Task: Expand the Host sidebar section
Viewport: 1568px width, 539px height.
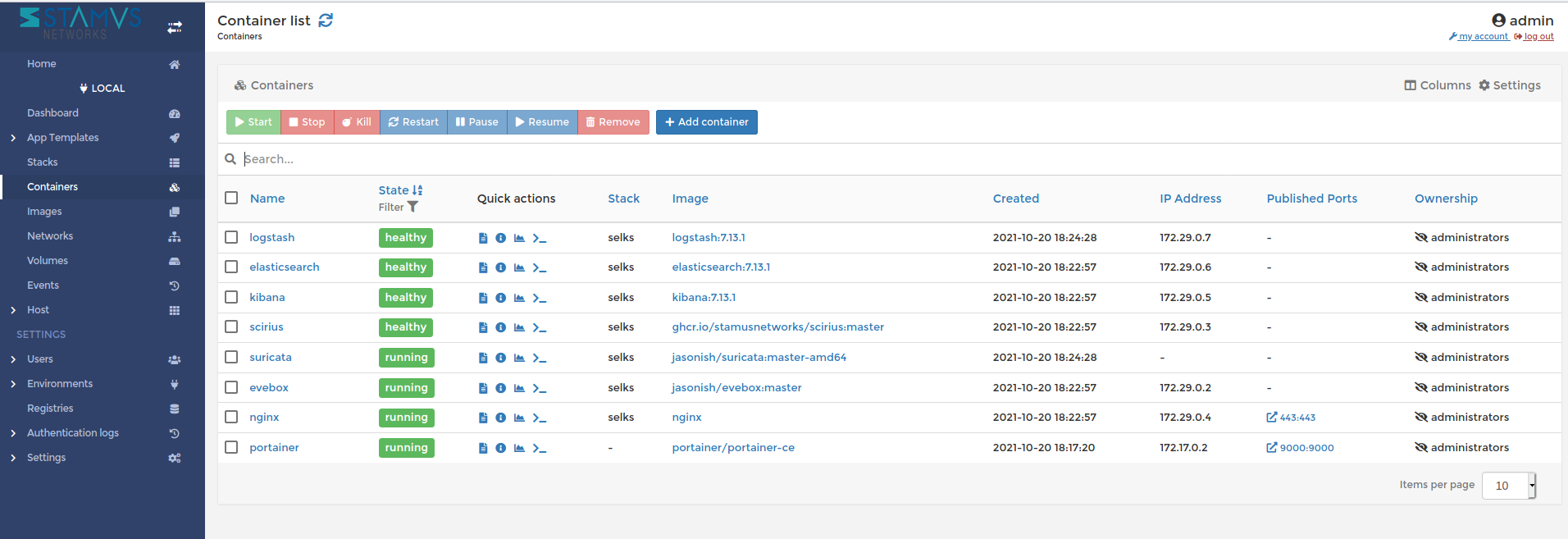Action: (x=13, y=310)
